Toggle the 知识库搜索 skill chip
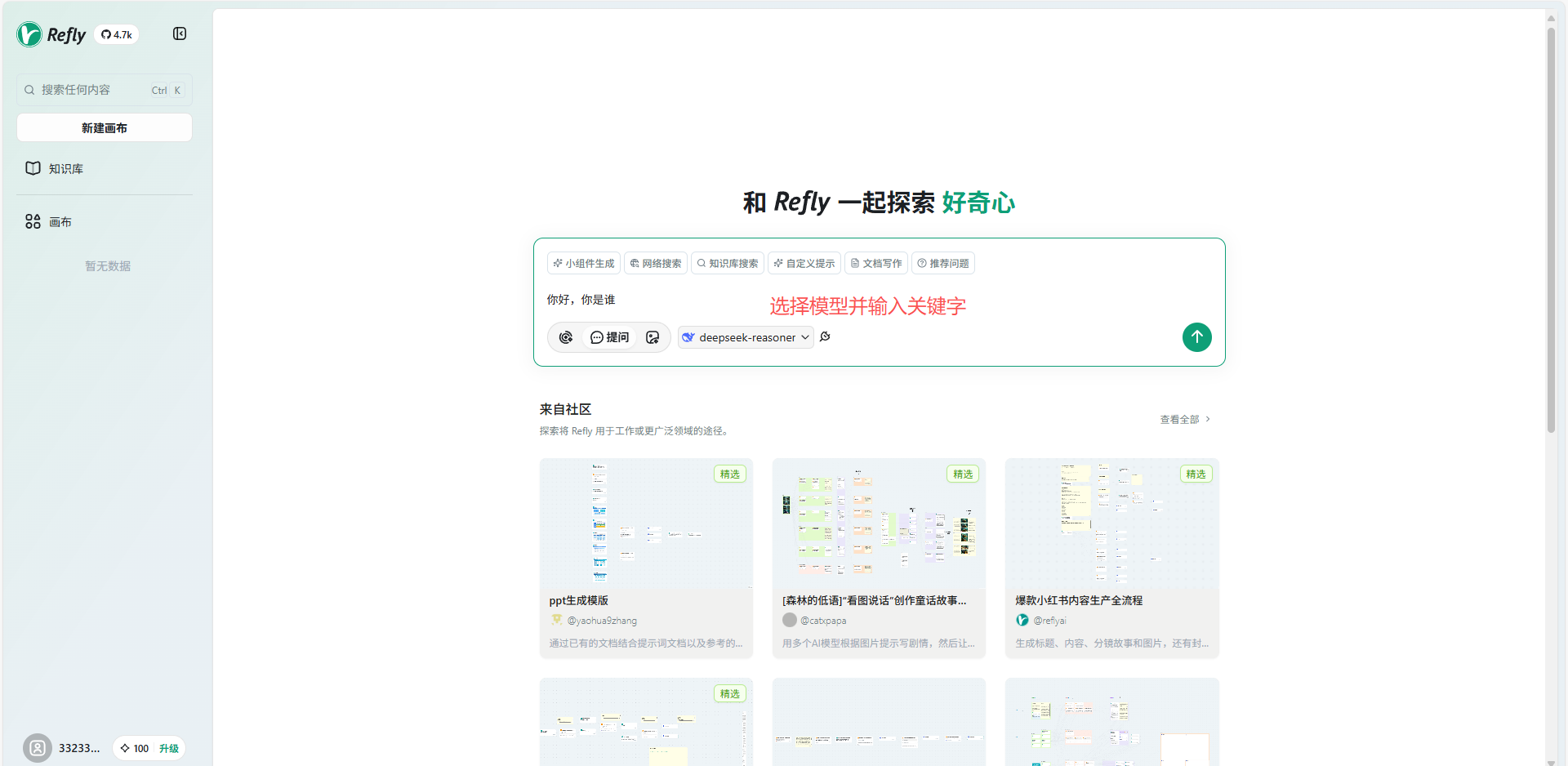 [727, 263]
